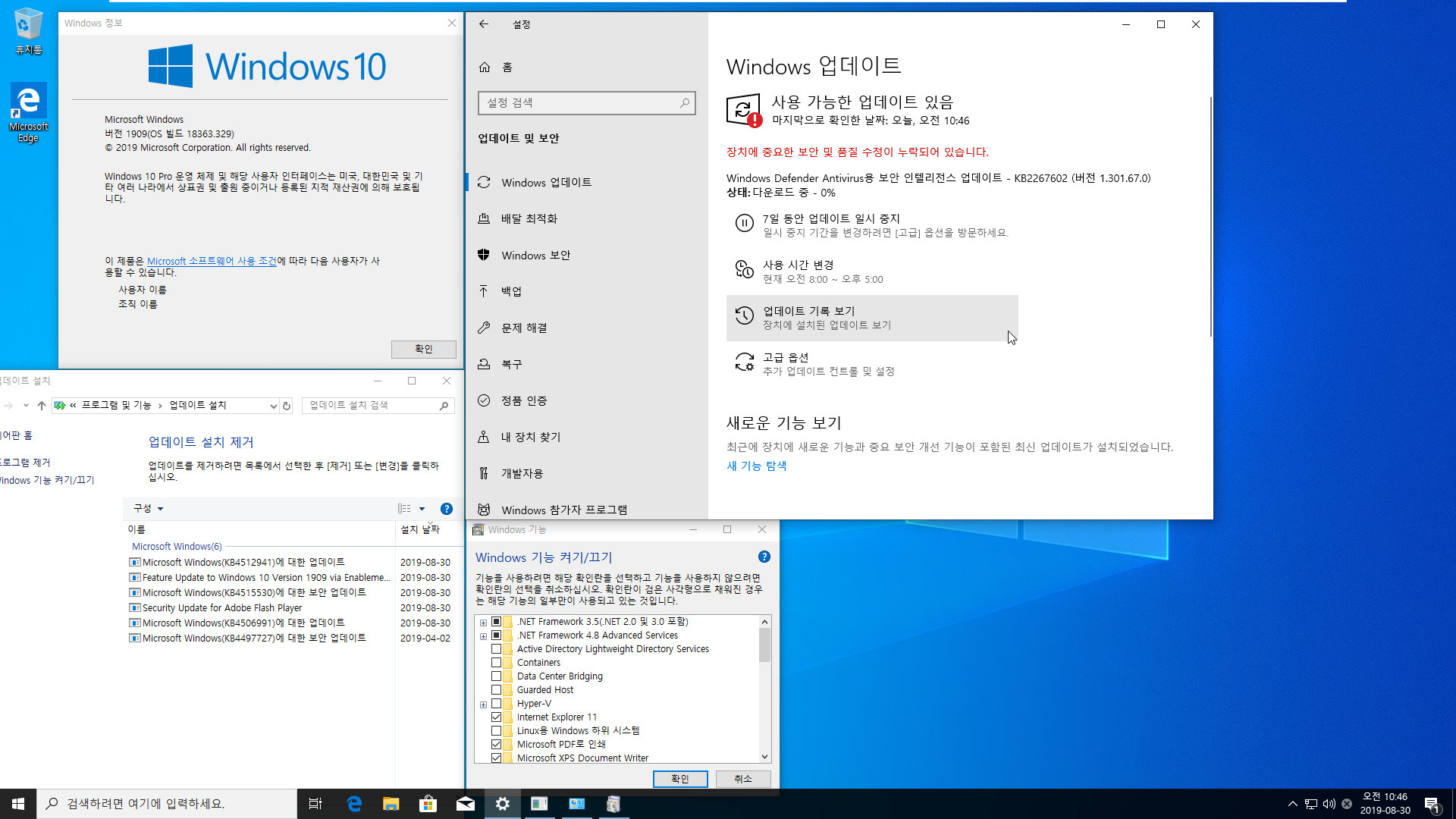Viewport: 1456px width, 819px height.
Task: Toggle the .NET Framework 3.5 checkbox
Action: point(497,622)
